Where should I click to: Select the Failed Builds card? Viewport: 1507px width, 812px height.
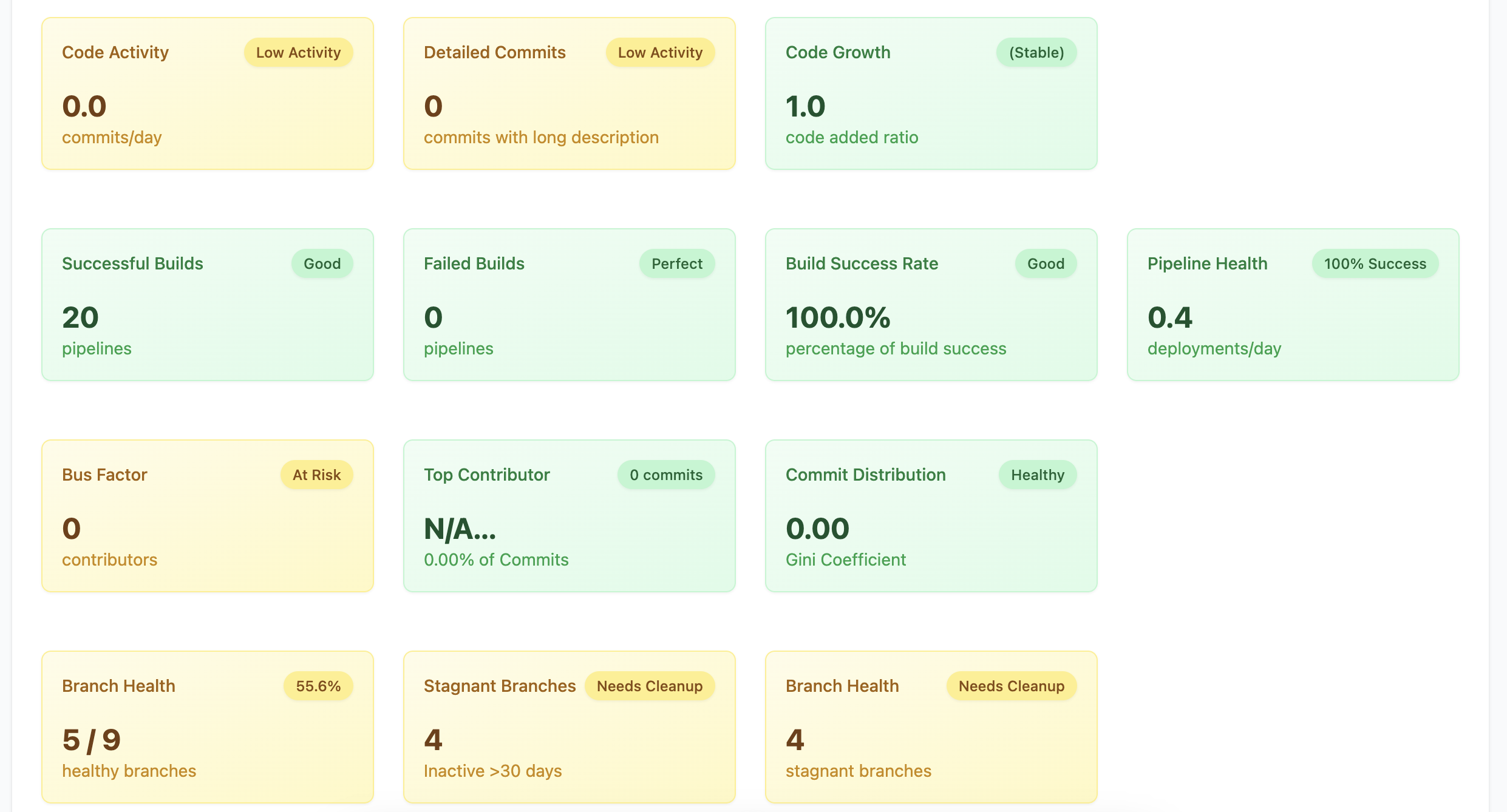tap(568, 304)
